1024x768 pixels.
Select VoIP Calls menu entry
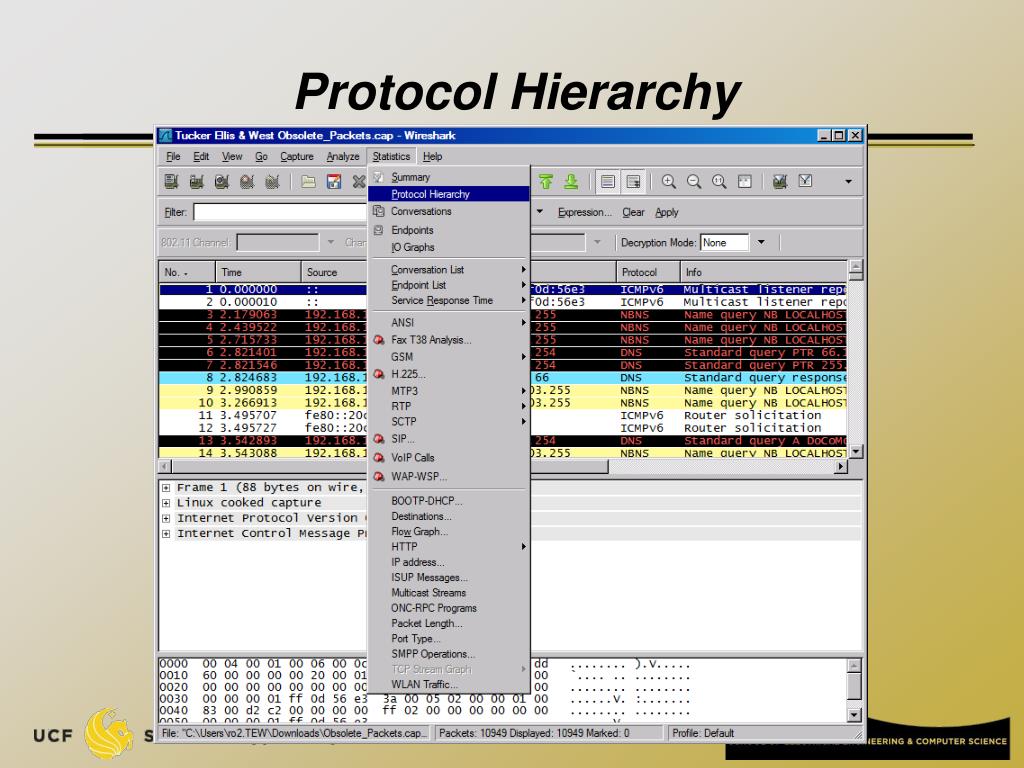click(449, 458)
